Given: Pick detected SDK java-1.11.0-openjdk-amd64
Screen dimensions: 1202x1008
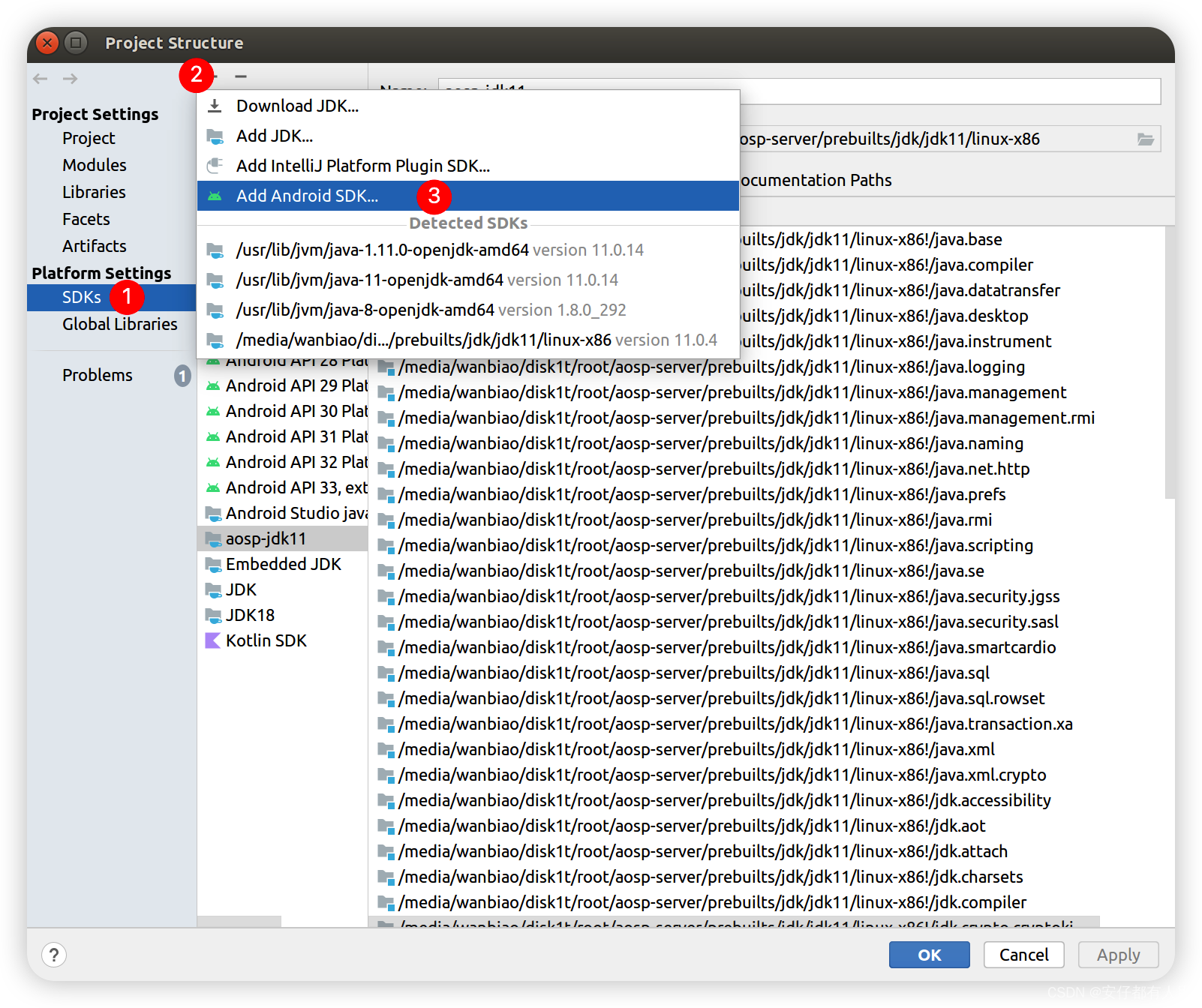Looking at the screenshot, I should coord(468,250).
